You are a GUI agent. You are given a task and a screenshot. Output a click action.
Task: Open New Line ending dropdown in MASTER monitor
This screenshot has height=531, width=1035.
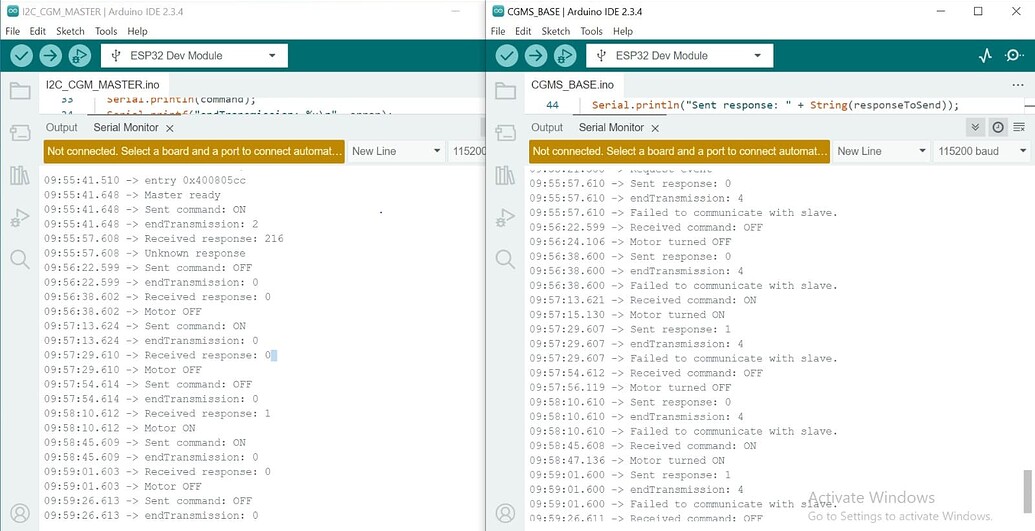pos(396,151)
